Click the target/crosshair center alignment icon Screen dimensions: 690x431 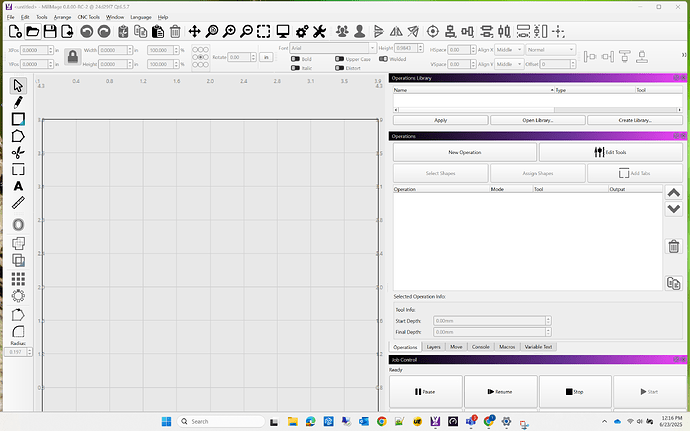coord(433,31)
